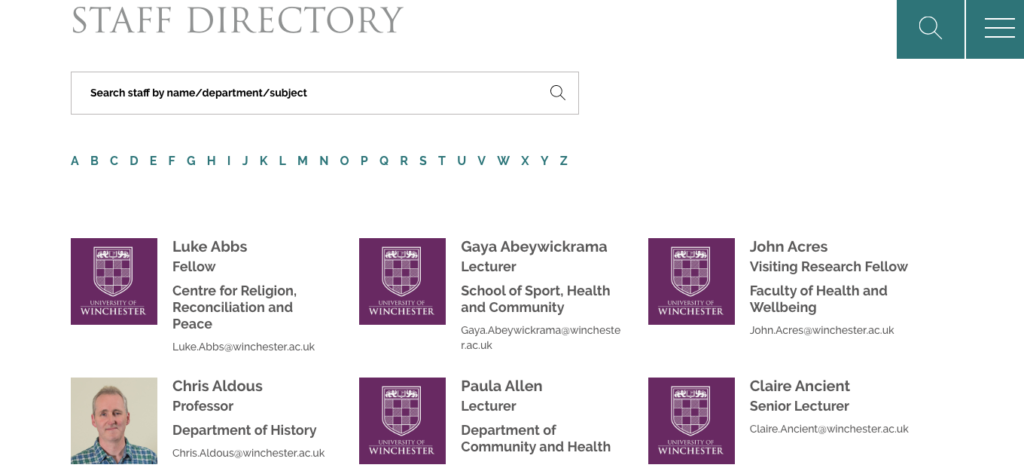Click Chris.Aldous@winchester.ac.uk email link
Viewport: 1024px width, 474px height.
point(248,453)
